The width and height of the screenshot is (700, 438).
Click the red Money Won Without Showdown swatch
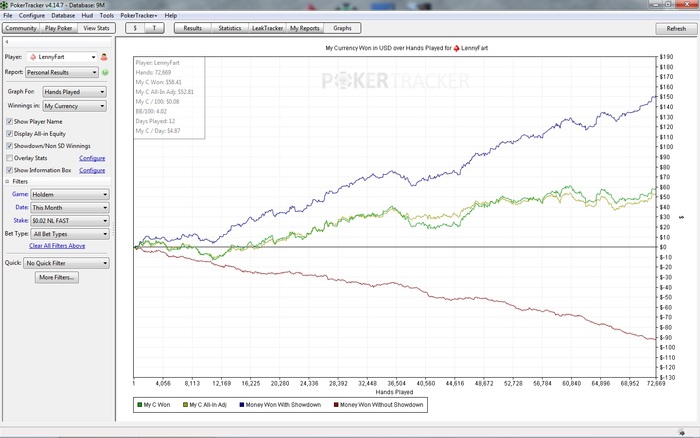[x=336, y=405]
